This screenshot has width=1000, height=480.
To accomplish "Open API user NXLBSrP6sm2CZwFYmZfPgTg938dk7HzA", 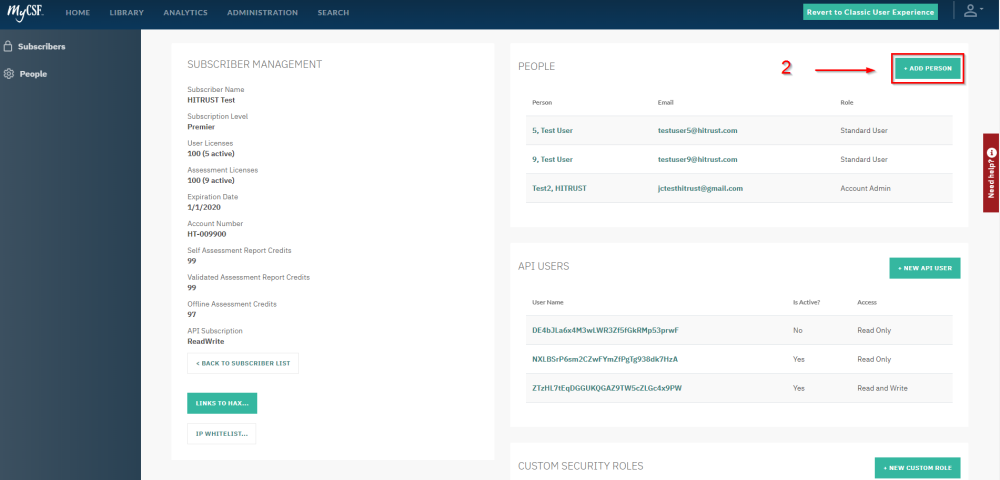I will (605, 360).
